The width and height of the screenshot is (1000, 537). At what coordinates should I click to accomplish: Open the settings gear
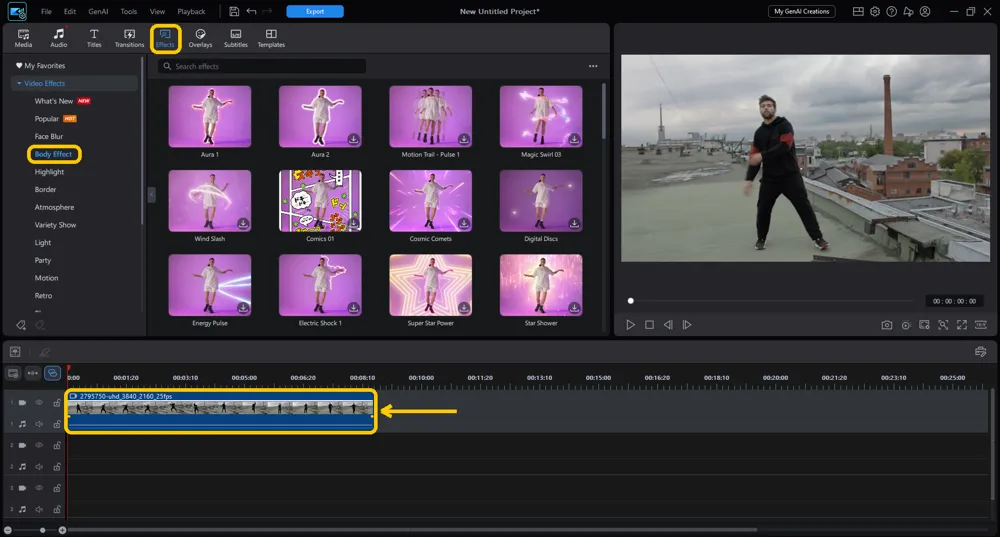click(x=875, y=11)
